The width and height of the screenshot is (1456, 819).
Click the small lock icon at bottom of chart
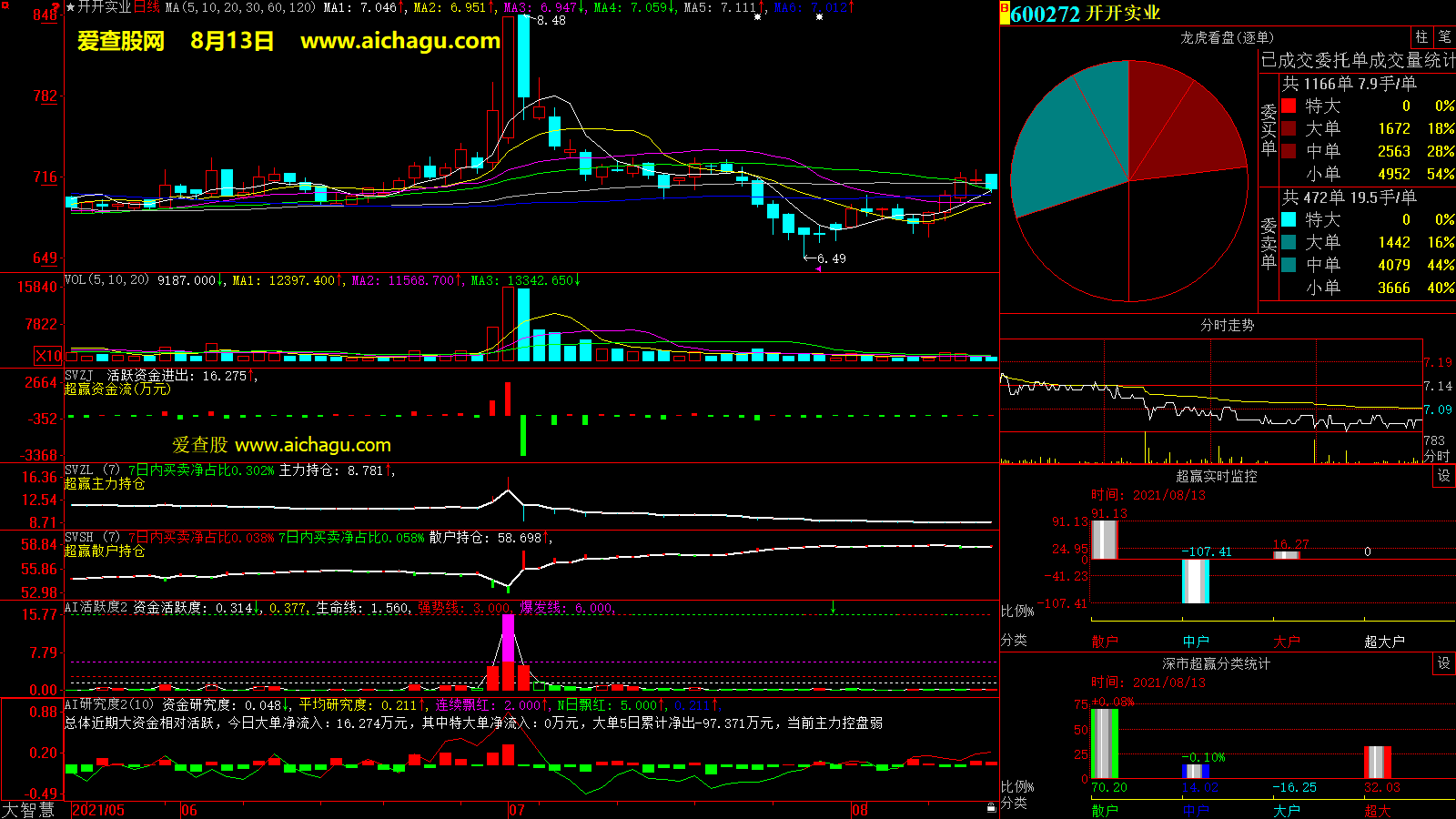[991, 807]
